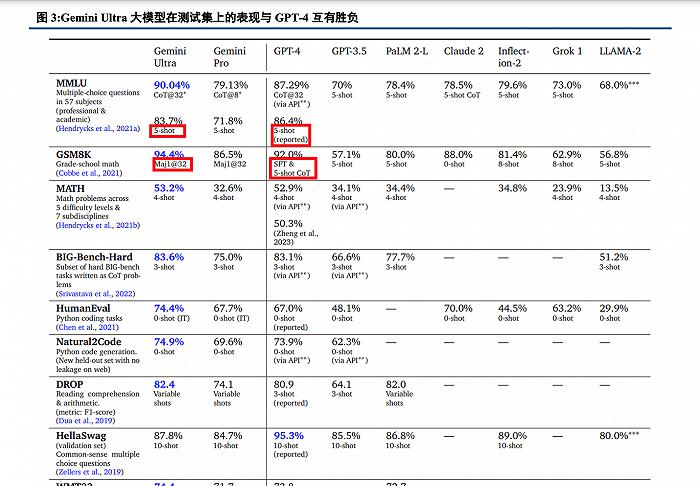This screenshot has width=700, height=486.
Task: Click the '78.5%' Claude 2 MMLU score
Action: (x=458, y=85)
